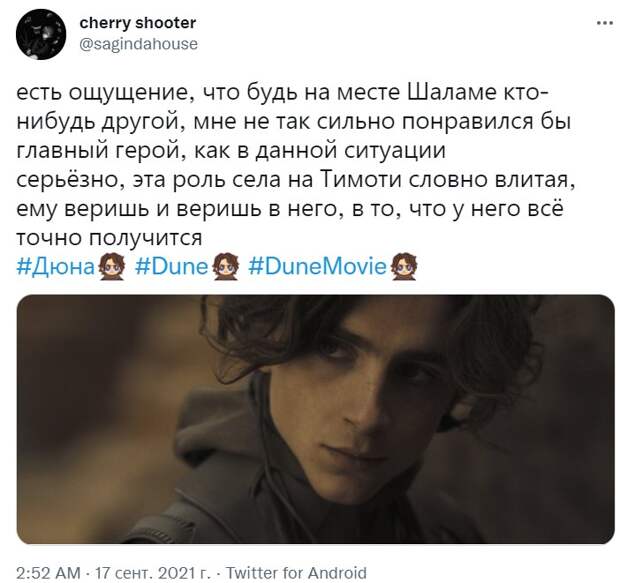Screen dimensions: 620x583
Task: Click the word Тимоти in the tweet
Action: [361, 180]
